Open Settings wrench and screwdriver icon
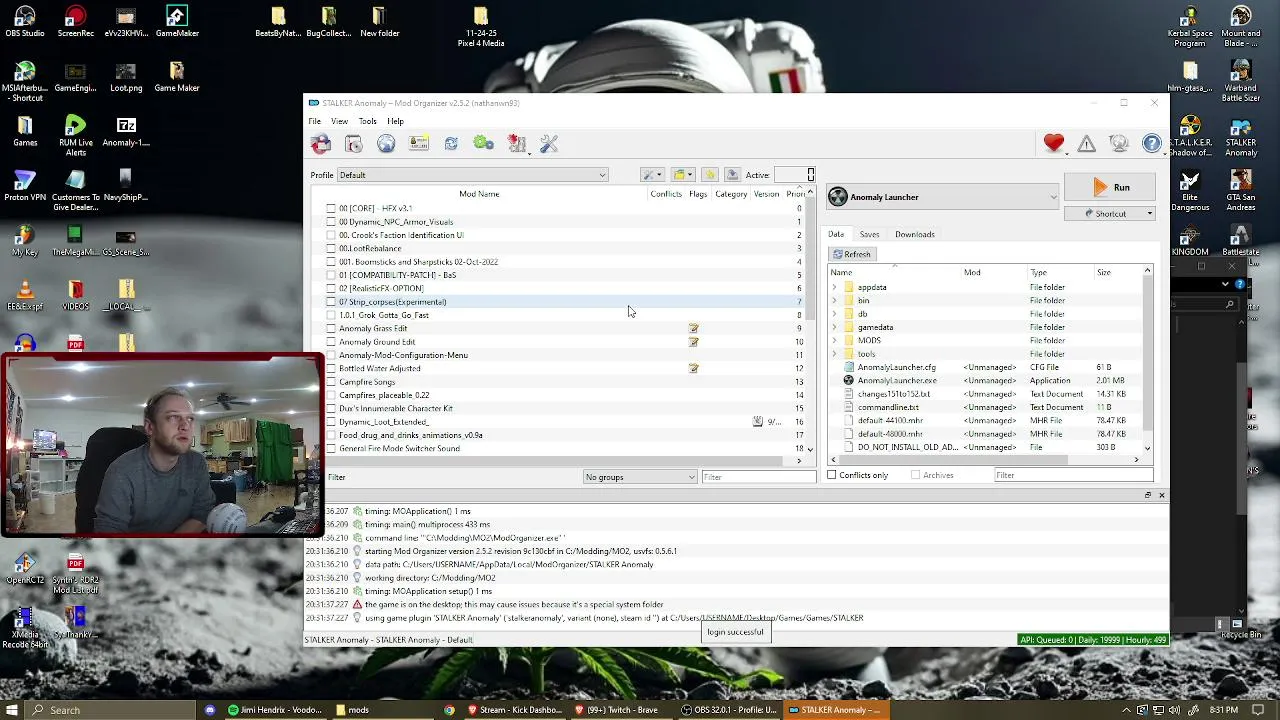Viewport: 1280px width, 720px height. [549, 144]
